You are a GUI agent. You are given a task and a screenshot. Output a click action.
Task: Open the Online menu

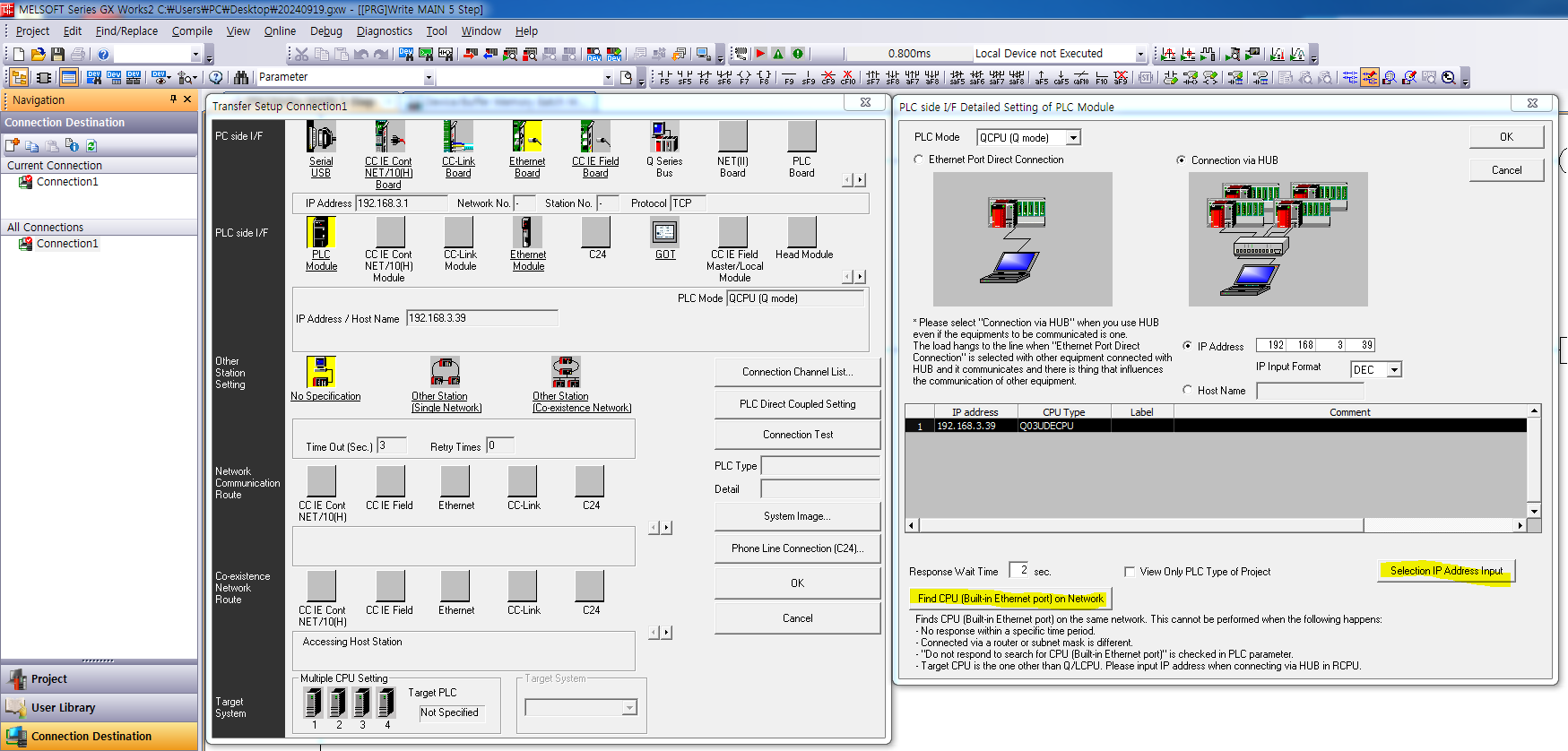click(x=280, y=30)
